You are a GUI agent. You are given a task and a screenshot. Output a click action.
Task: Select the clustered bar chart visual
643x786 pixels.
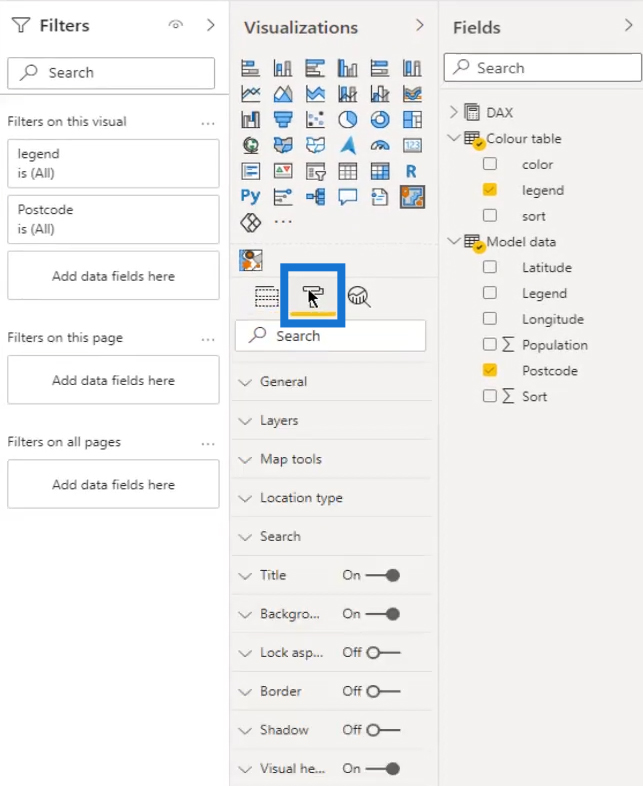315,68
